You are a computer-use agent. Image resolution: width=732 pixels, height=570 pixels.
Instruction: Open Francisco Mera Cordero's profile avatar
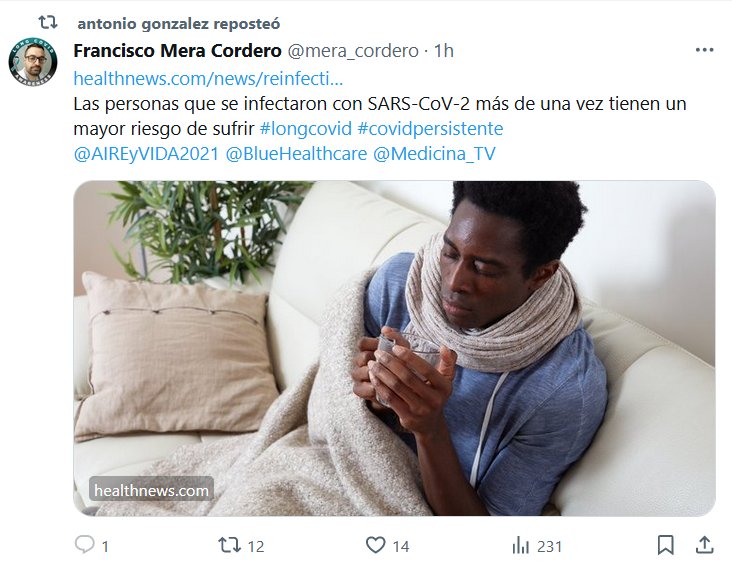[33, 62]
